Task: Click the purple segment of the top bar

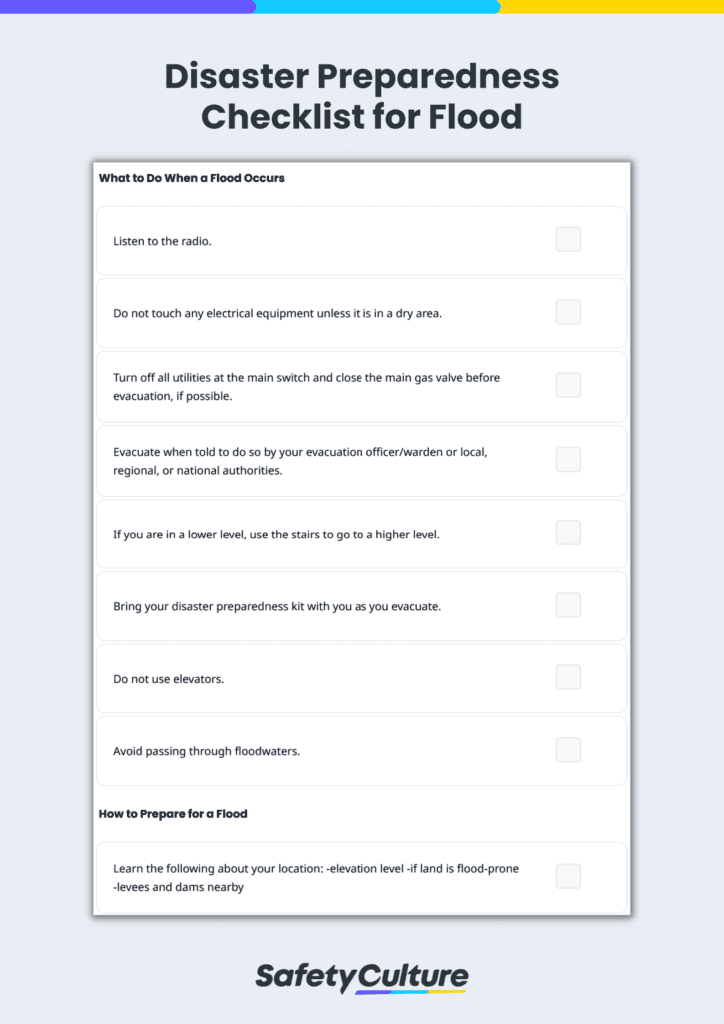Action: pyautogui.click(x=127, y=7)
